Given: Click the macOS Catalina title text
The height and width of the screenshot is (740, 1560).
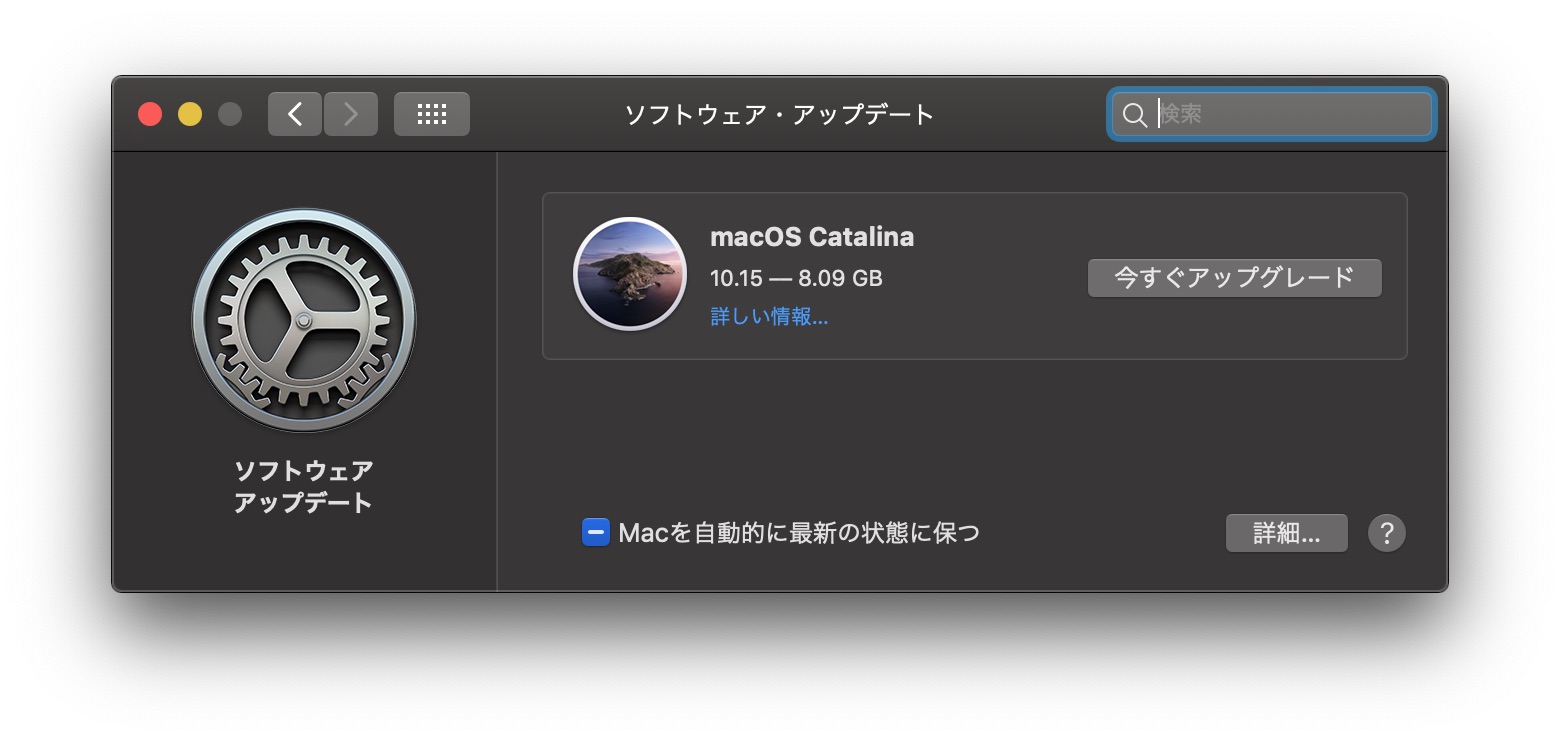Looking at the screenshot, I should 812,237.
